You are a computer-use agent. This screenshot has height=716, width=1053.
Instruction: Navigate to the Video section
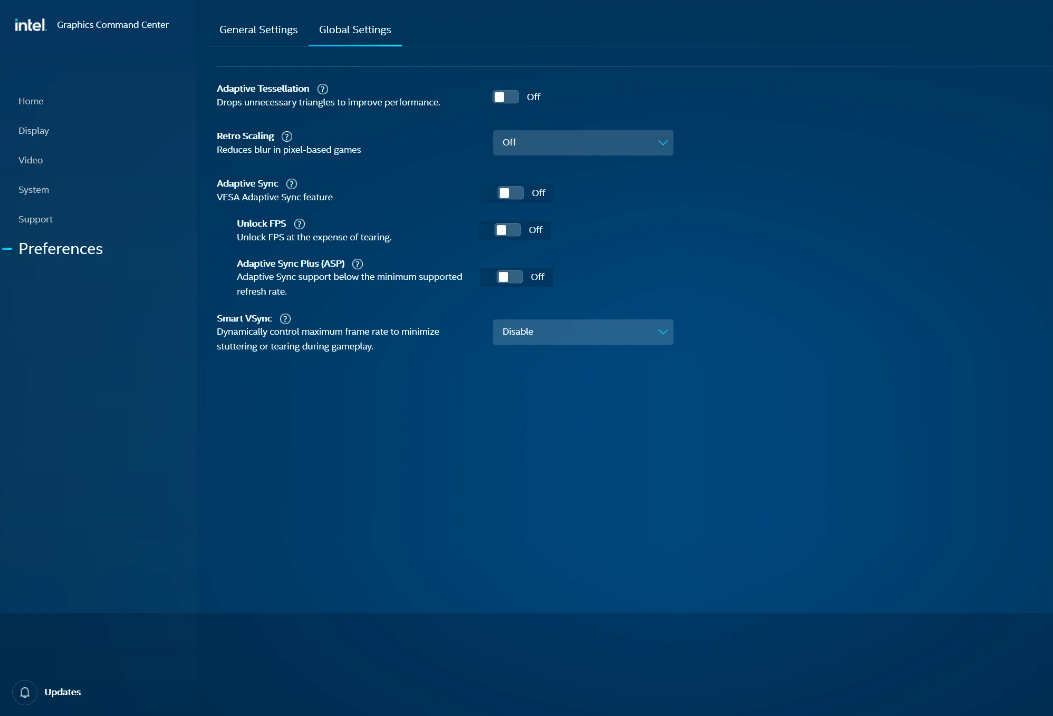coord(30,161)
